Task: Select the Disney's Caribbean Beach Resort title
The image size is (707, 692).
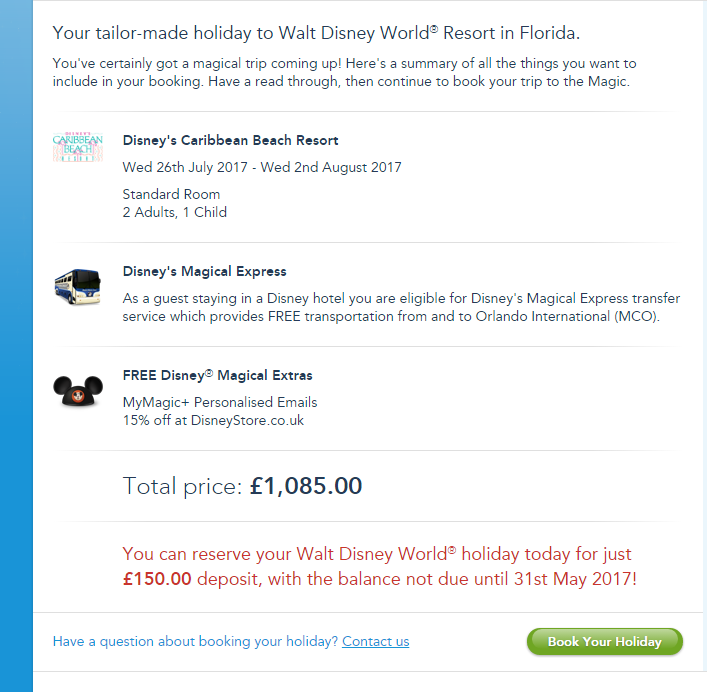Action: click(230, 140)
